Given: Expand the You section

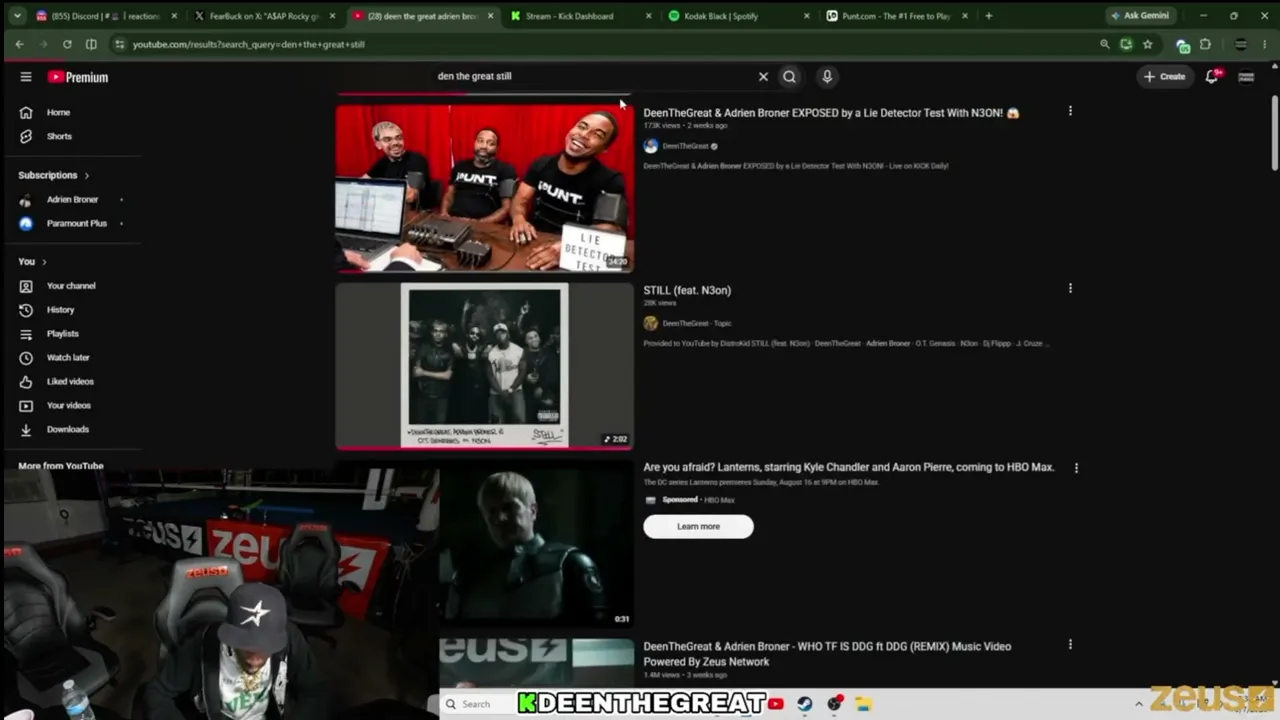Looking at the screenshot, I should pos(32,261).
